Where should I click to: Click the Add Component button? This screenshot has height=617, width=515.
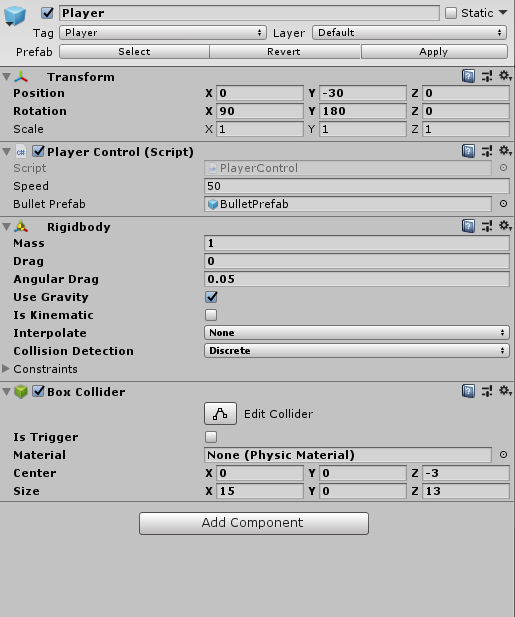click(x=254, y=523)
